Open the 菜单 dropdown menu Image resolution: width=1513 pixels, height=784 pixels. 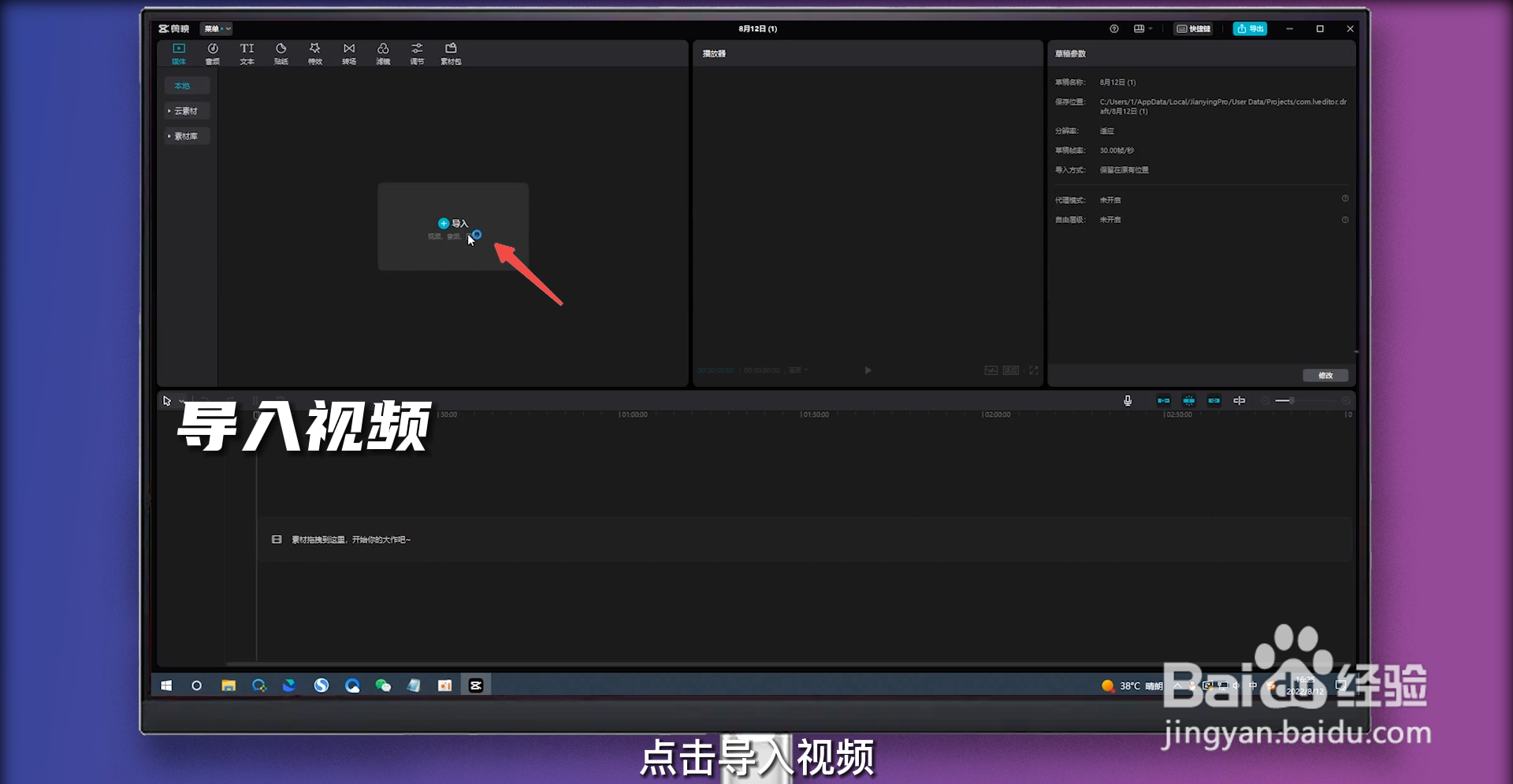216,28
